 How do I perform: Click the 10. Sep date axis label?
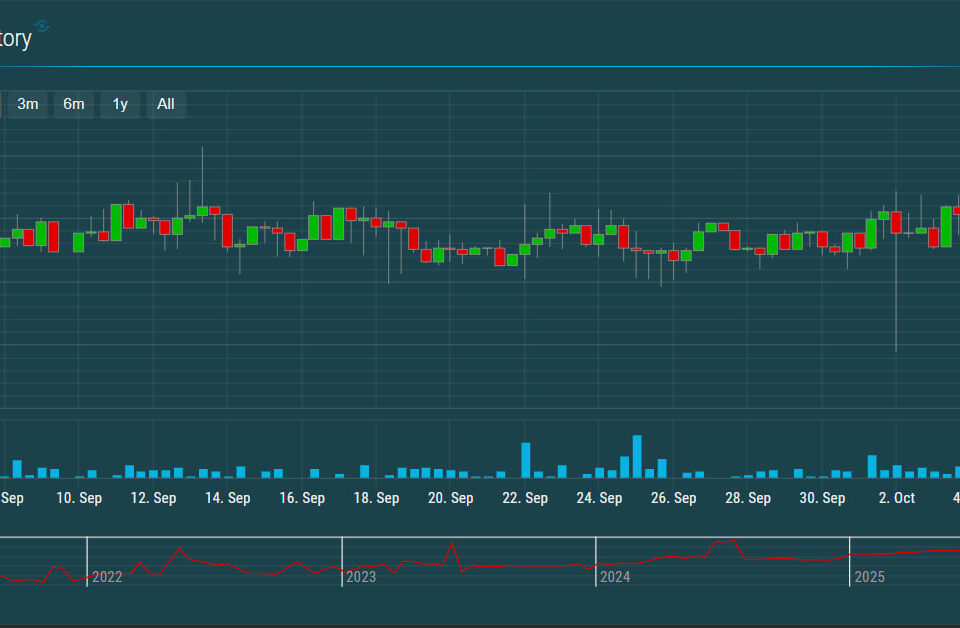click(79, 498)
